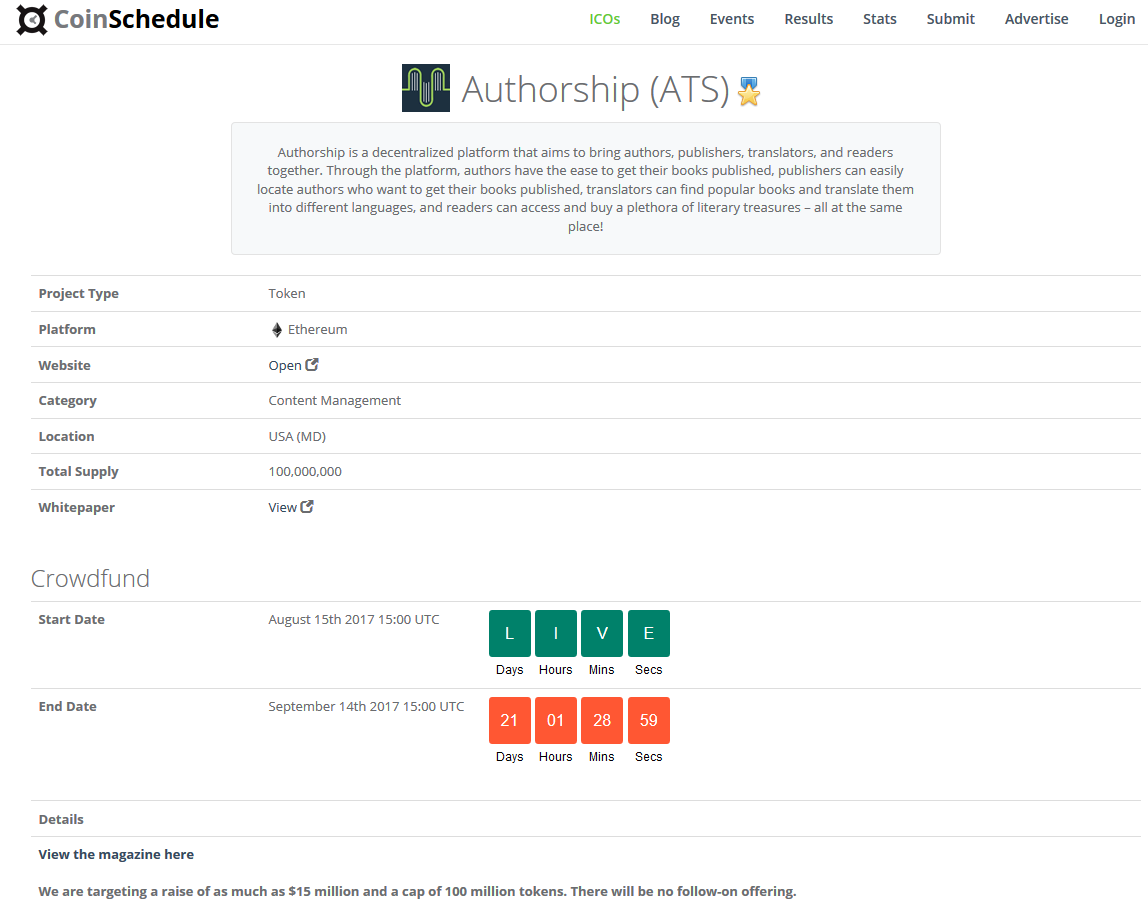1148x907 pixels.
Task: Click the 'Crowdfund' section heading
Action: point(90,578)
